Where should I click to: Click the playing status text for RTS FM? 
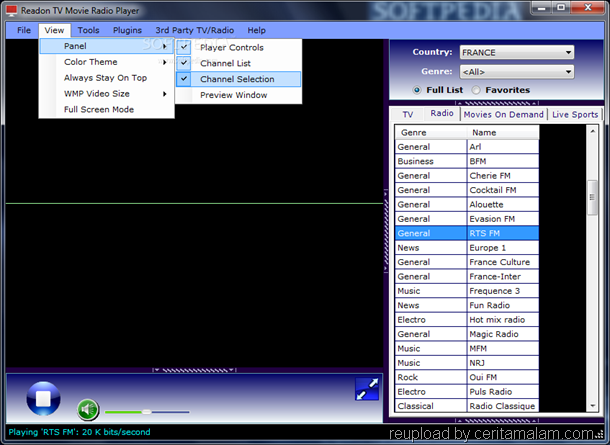click(79, 432)
